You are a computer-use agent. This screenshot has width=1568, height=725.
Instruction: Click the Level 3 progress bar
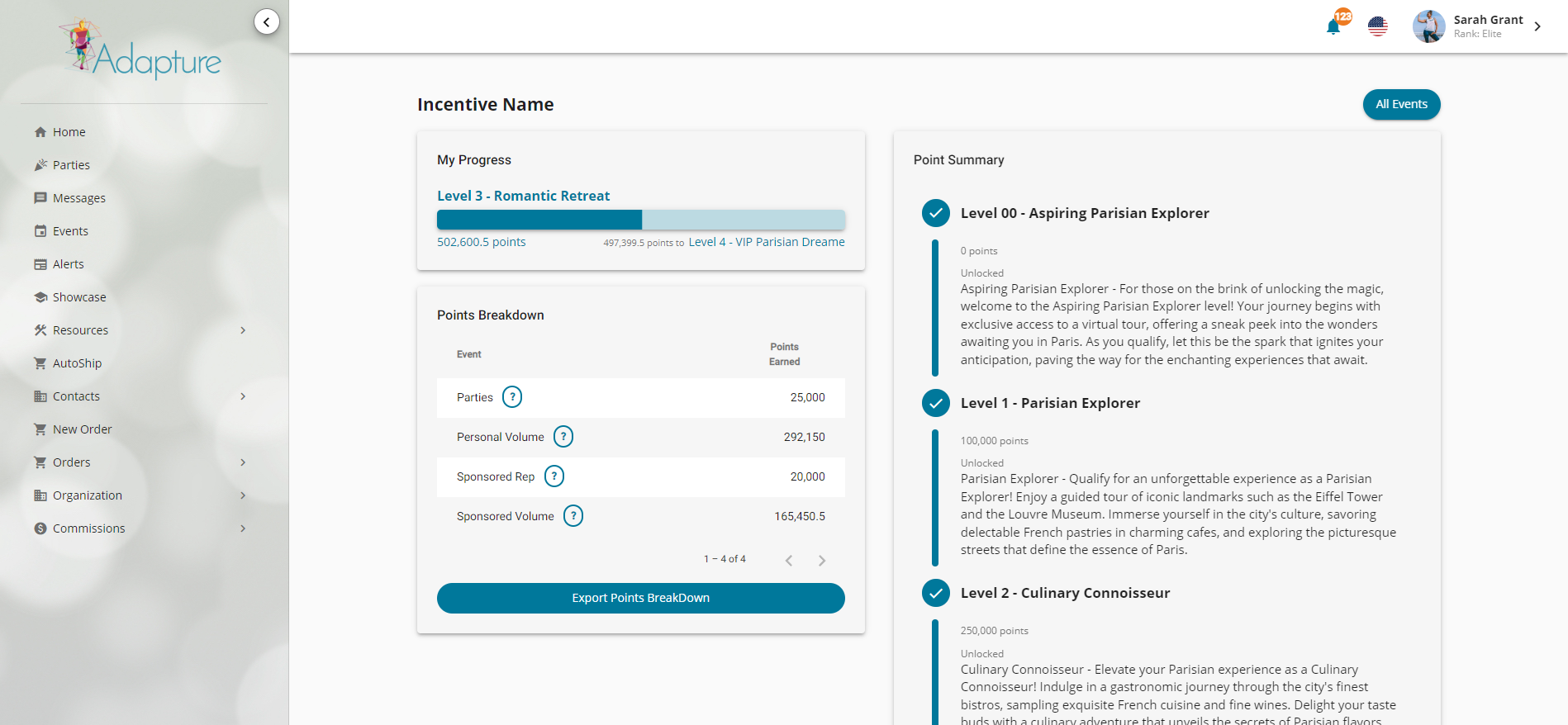click(x=640, y=220)
